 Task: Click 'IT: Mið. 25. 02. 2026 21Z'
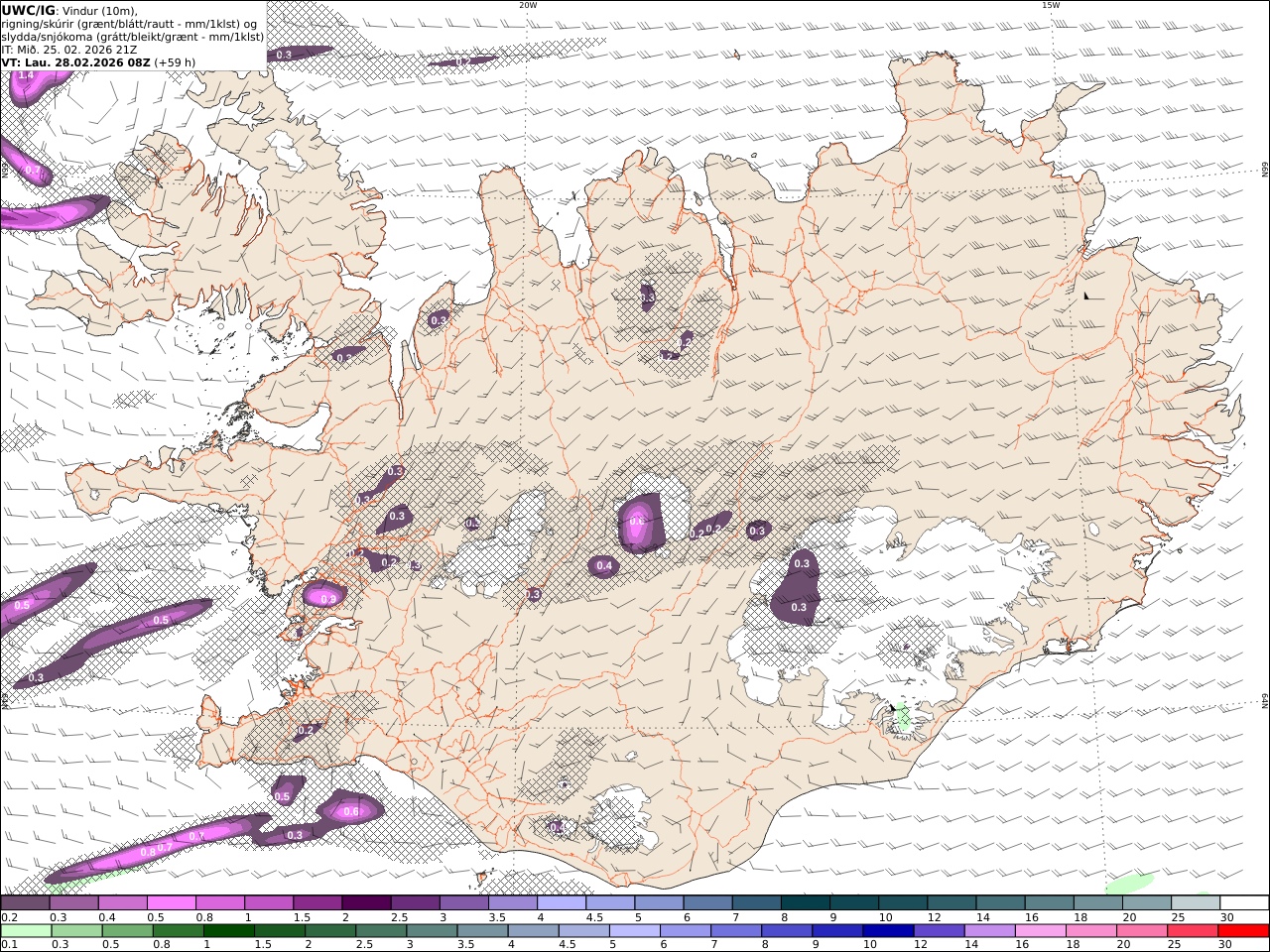(69, 50)
